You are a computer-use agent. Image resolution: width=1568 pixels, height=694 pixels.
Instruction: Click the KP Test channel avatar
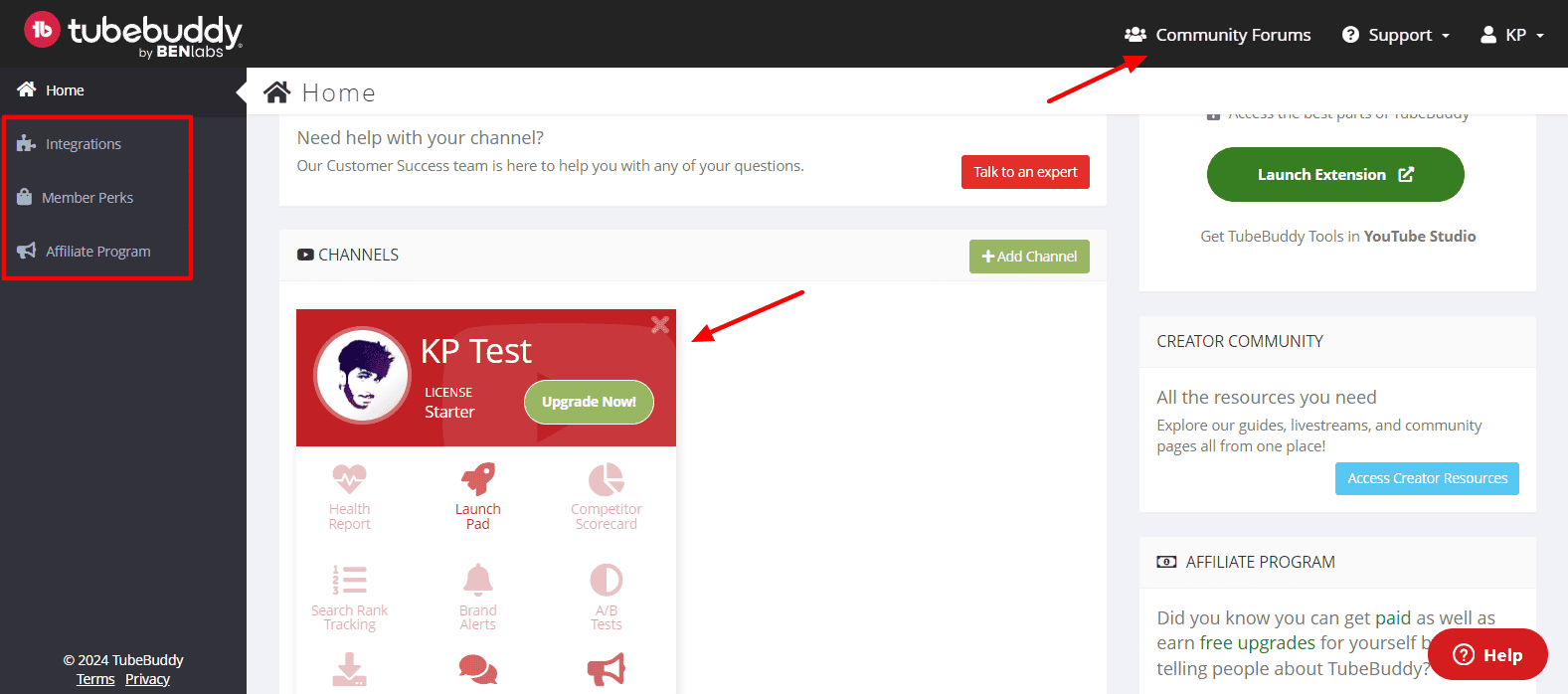(x=362, y=376)
